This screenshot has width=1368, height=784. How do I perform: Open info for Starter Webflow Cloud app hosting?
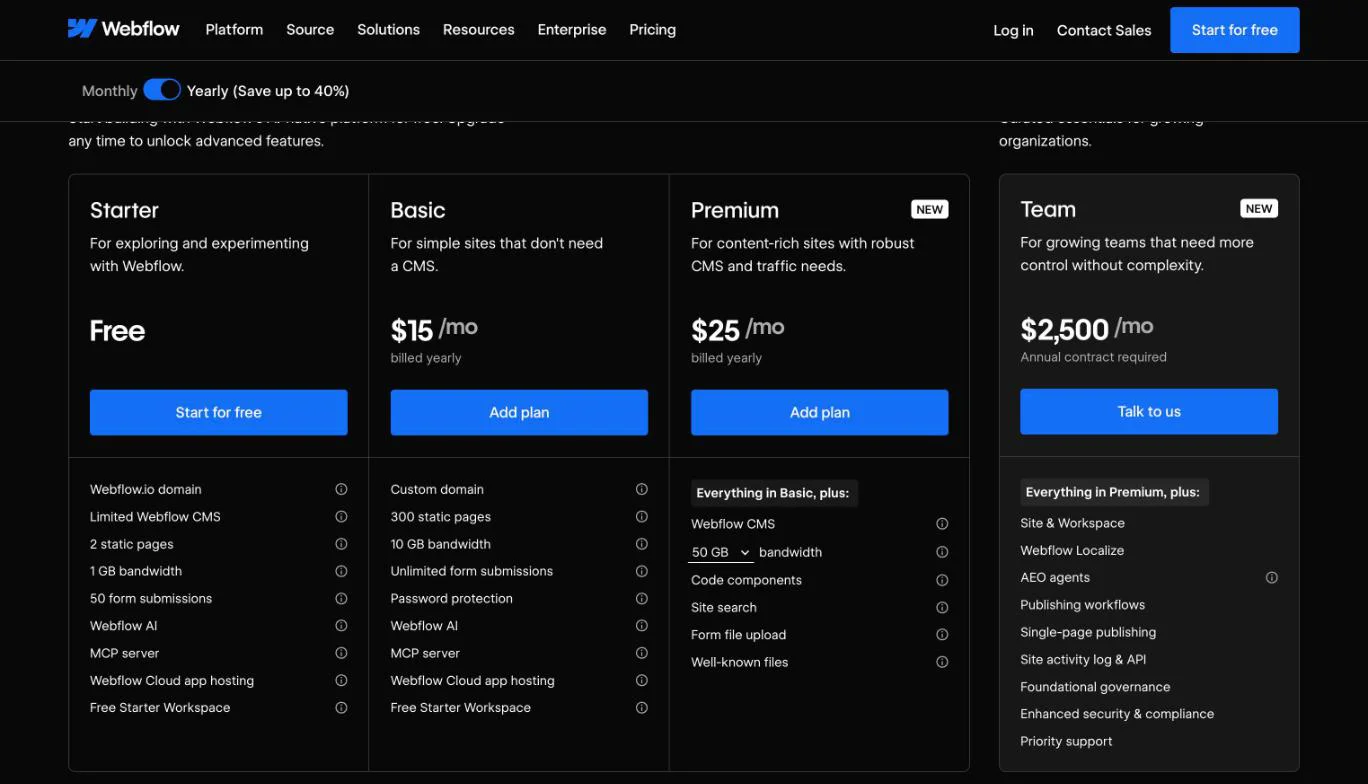pos(341,680)
